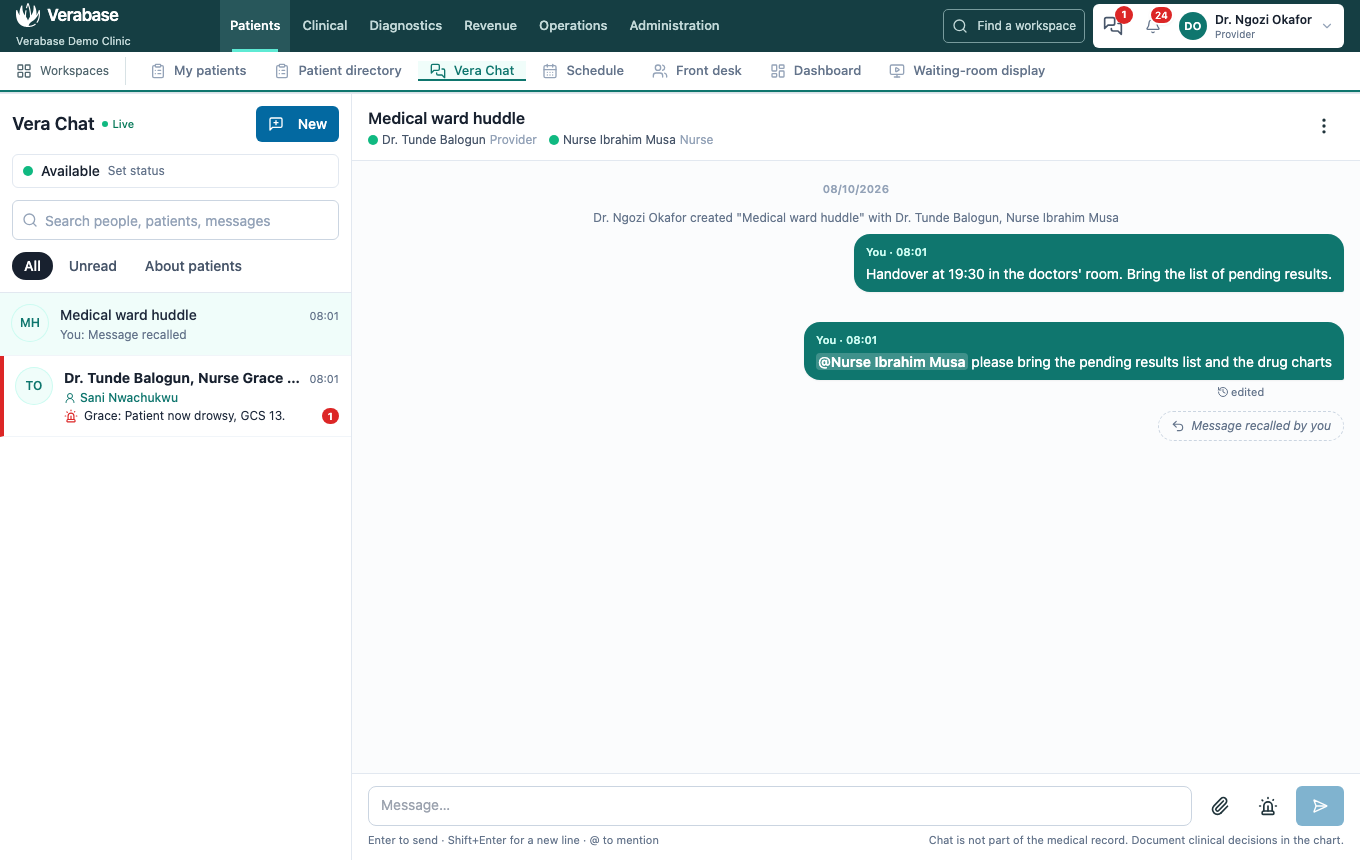Switch to Front desk tab
This screenshot has width=1360, height=860.
697,71
